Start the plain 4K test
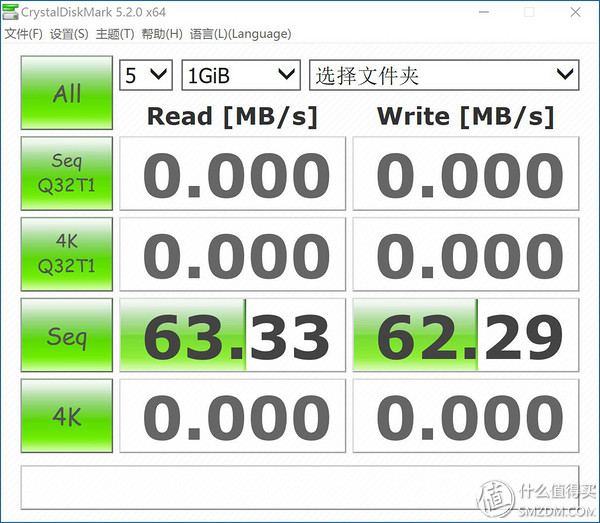The image size is (600, 523). [x=67, y=416]
